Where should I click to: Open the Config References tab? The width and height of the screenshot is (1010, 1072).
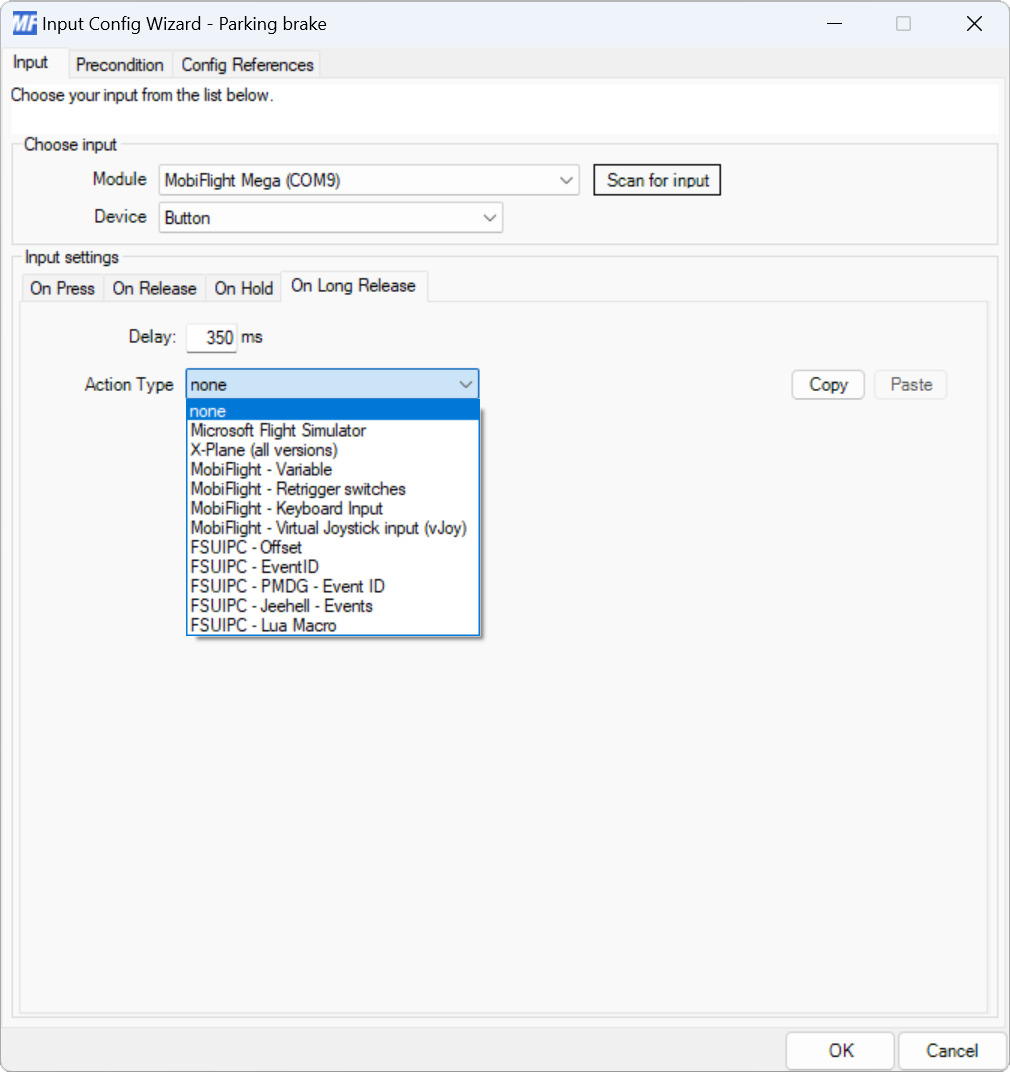[246, 64]
